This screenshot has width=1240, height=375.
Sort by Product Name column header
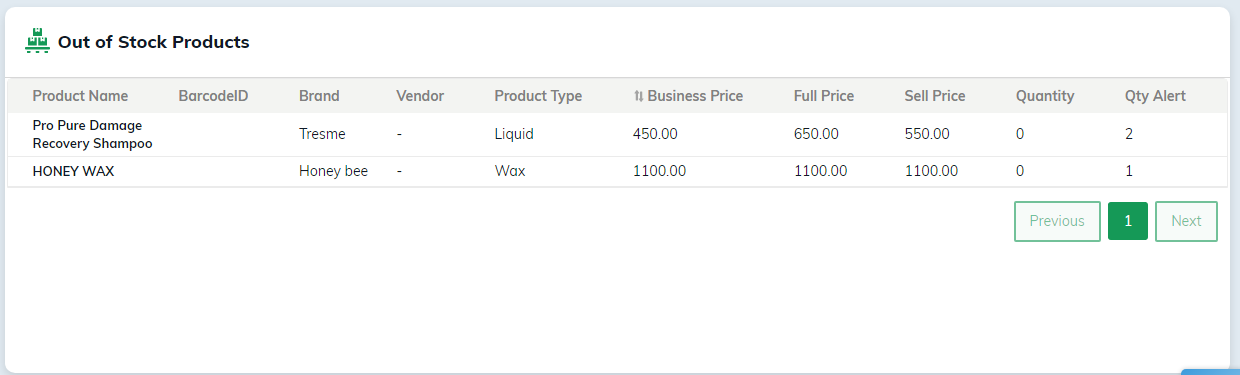[80, 96]
